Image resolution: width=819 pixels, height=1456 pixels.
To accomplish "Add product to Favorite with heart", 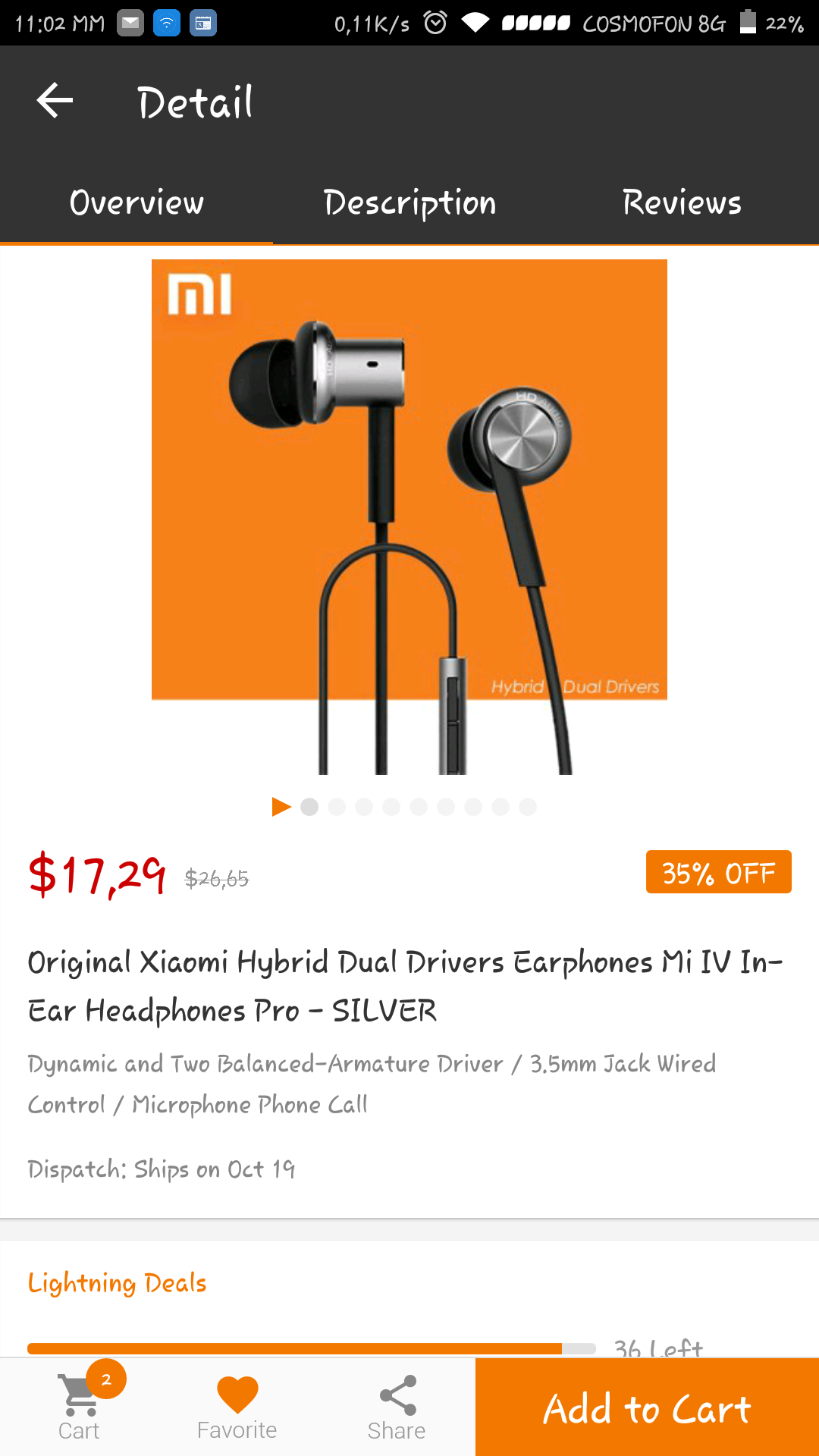I will 237,1395.
